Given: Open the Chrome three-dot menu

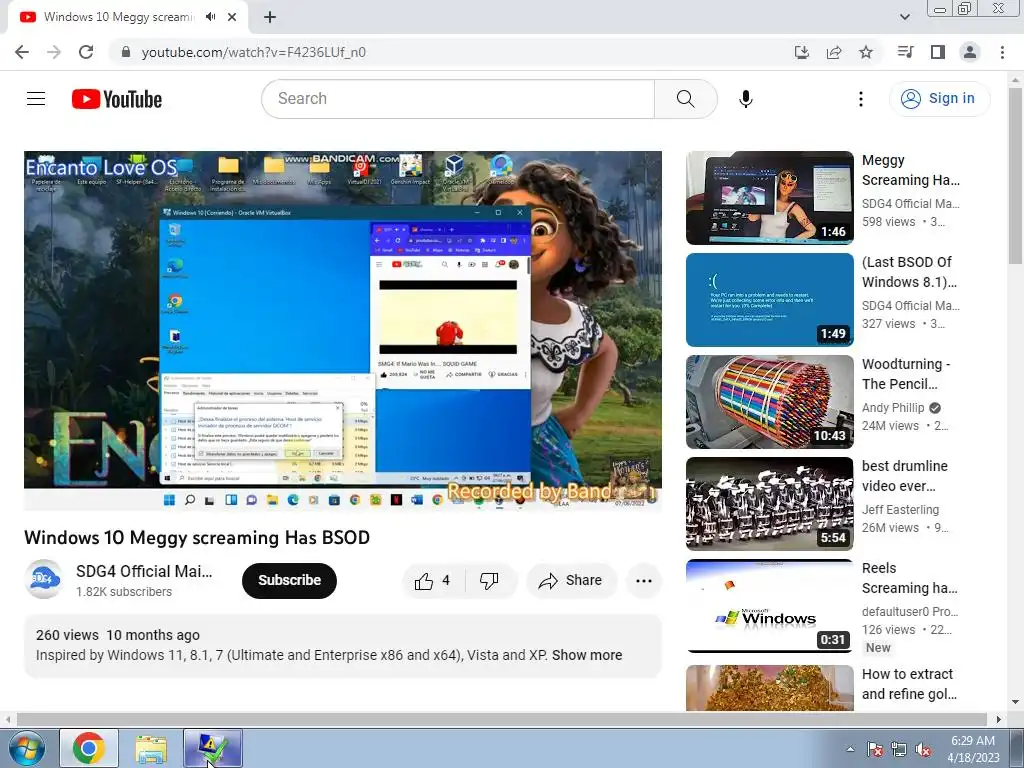Looking at the screenshot, I should tap(1002, 52).
